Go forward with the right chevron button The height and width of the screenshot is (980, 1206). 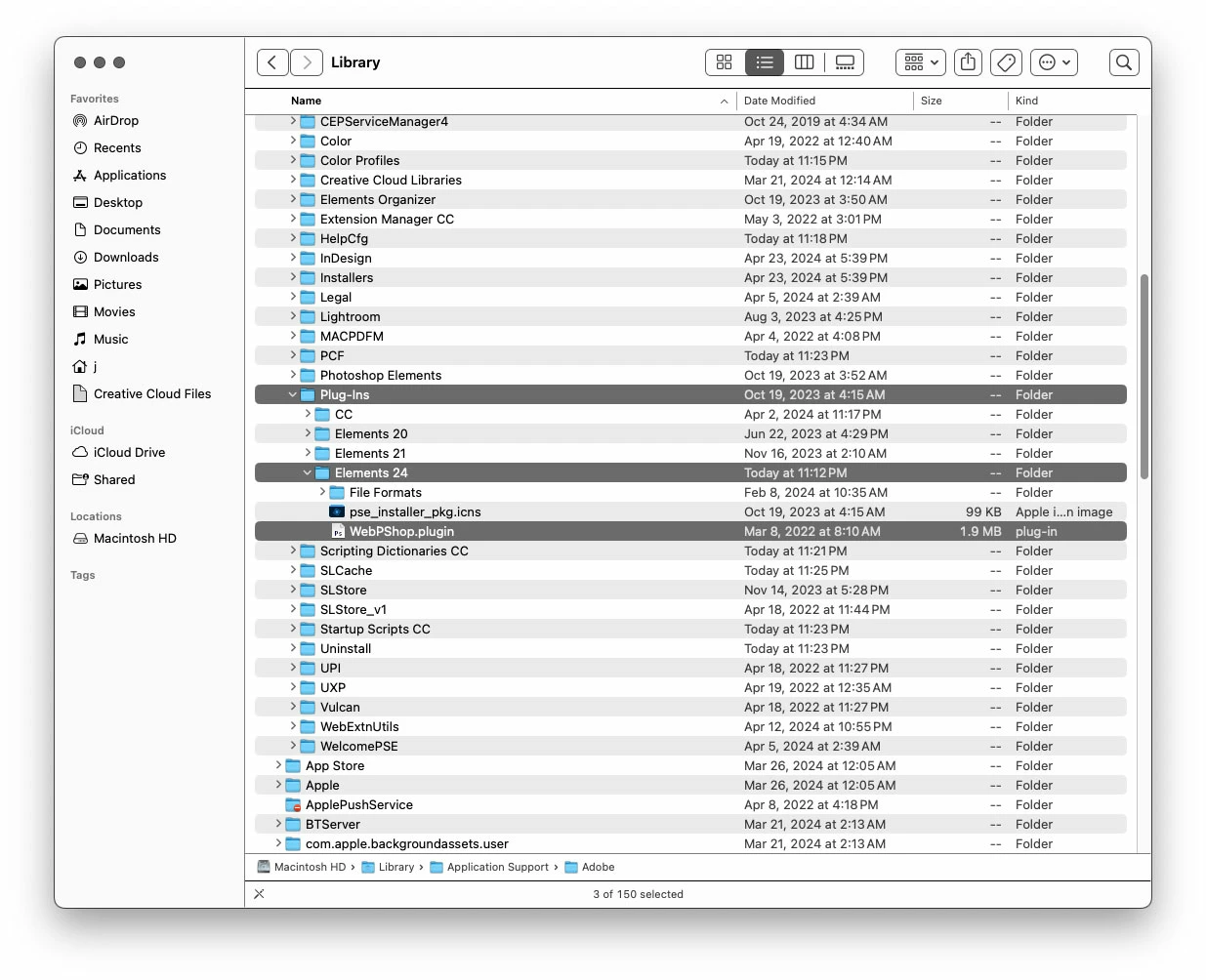[x=307, y=62]
